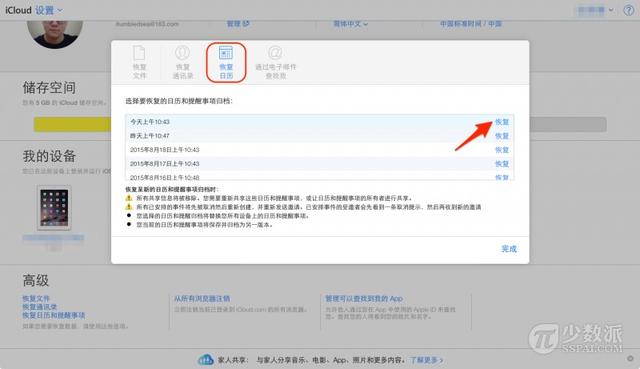Click the 恢复日历和提醒事项 link under 高级

click(x=54, y=316)
